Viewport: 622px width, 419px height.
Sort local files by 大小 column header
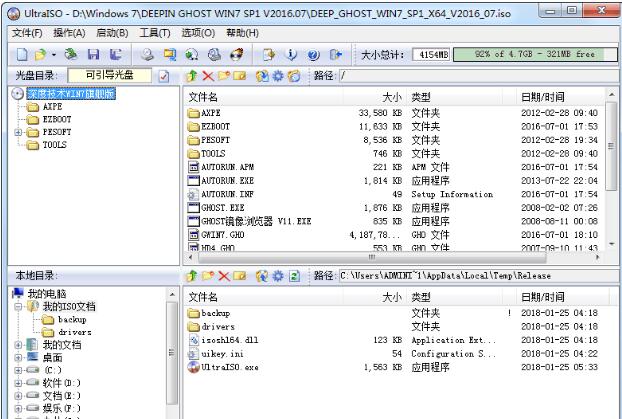(374, 297)
